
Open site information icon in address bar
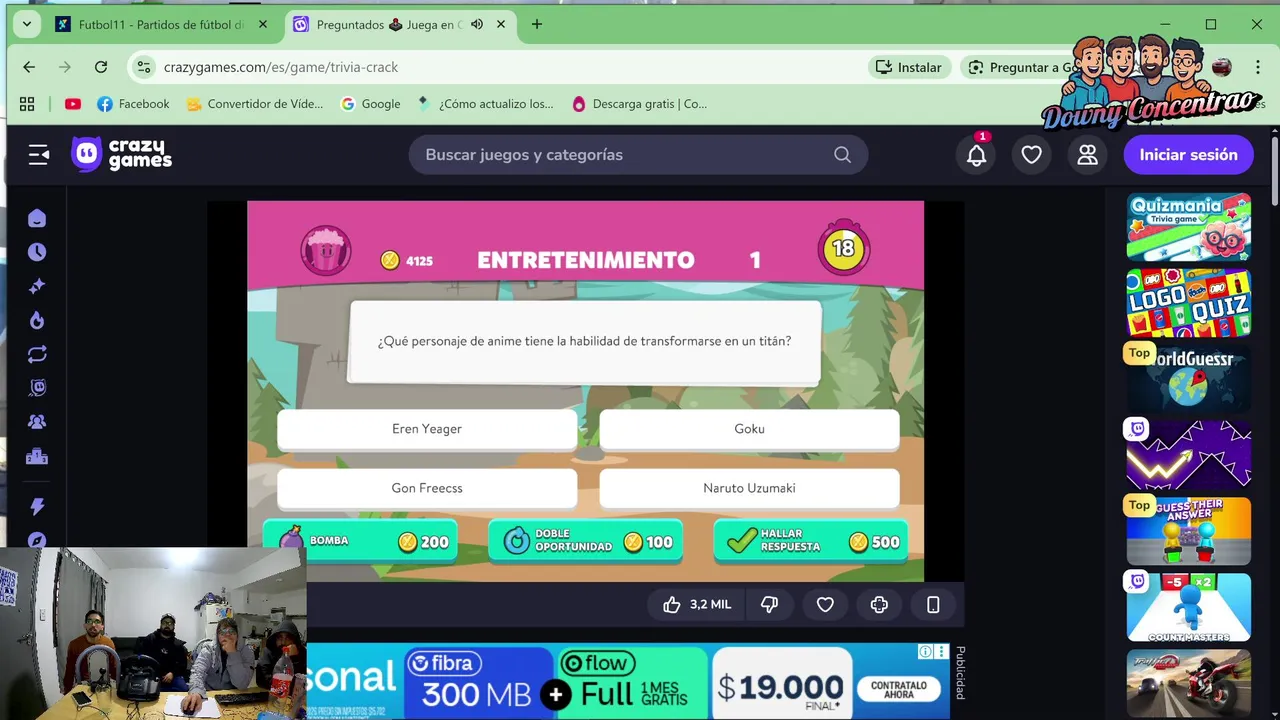pos(144,67)
